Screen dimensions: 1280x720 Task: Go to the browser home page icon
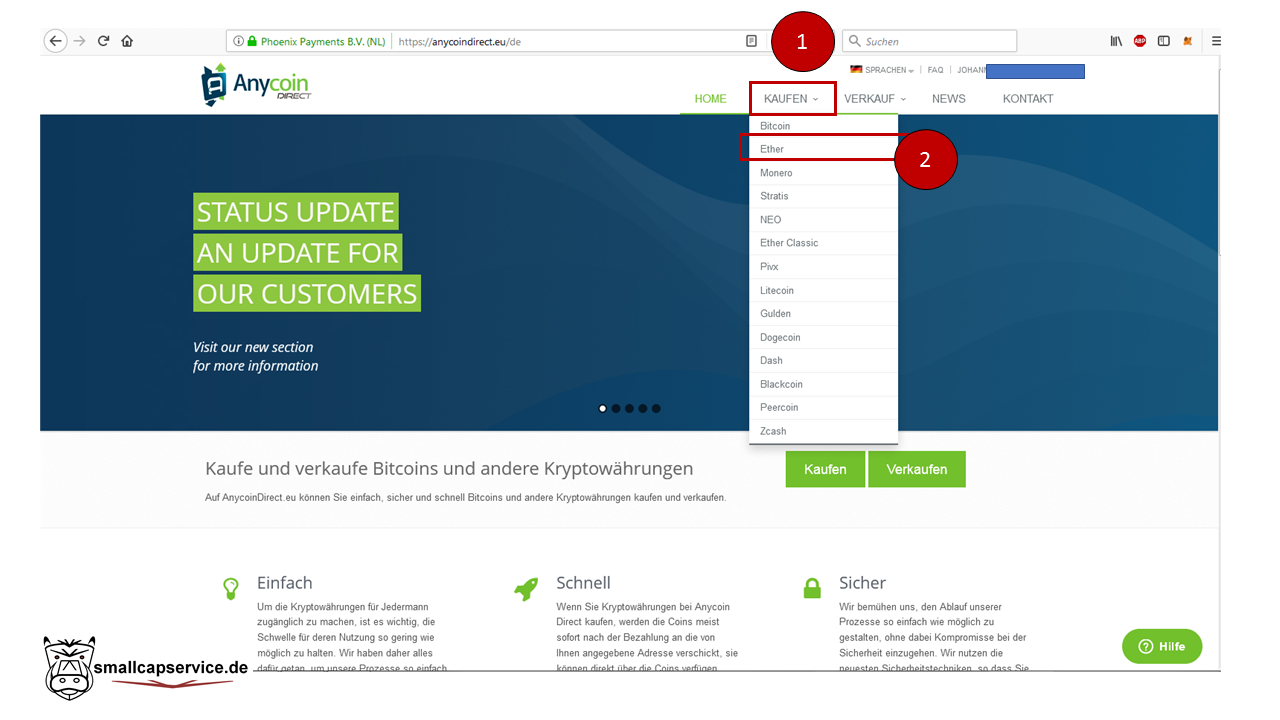coord(127,41)
